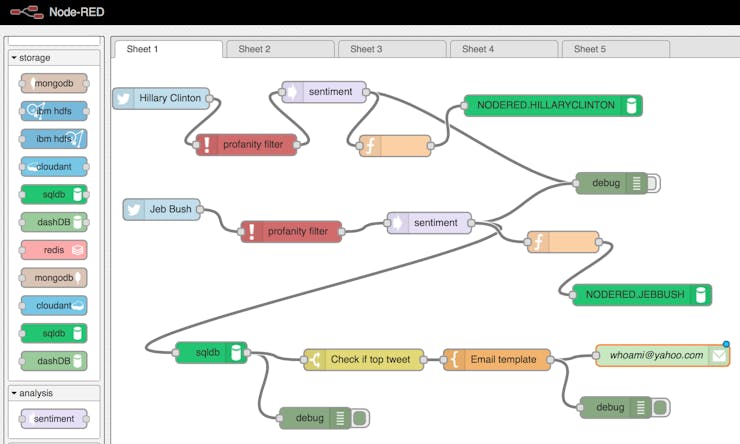Select the second cloudant palette node

[x=54, y=306]
